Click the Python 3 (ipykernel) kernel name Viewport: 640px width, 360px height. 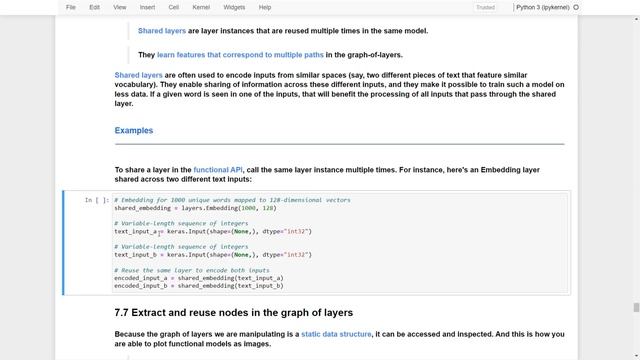click(x=542, y=7)
